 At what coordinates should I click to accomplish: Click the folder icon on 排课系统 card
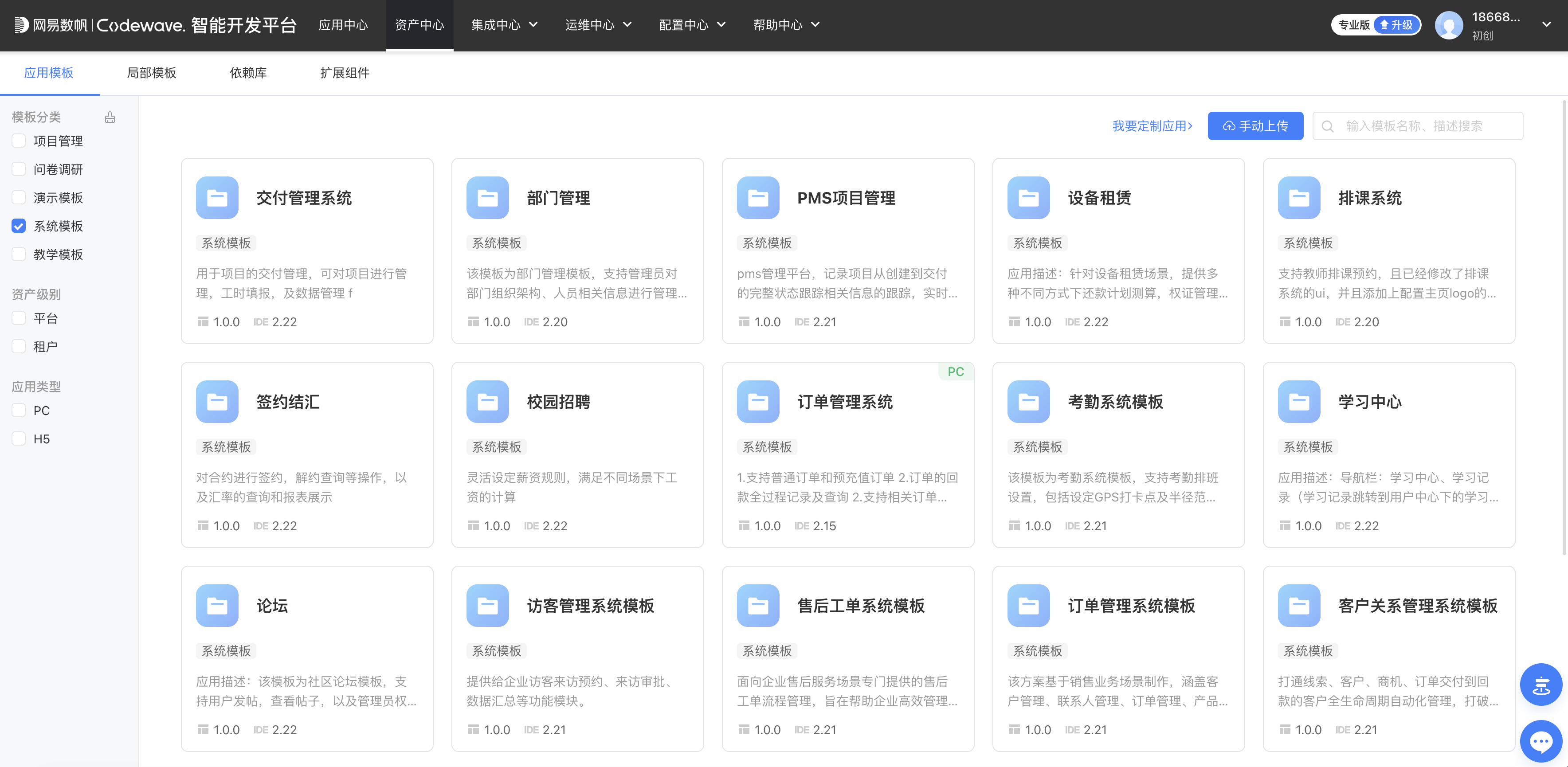point(1299,198)
